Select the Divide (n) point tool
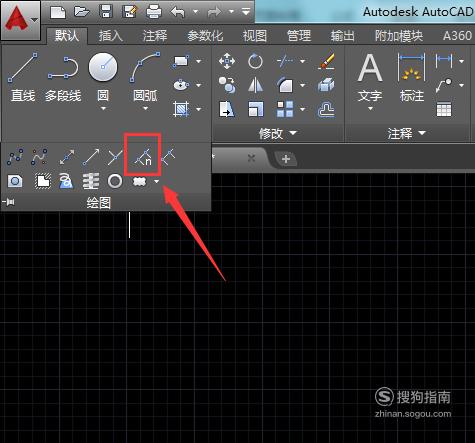Screen dimensions: 475x443 pos(143,157)
